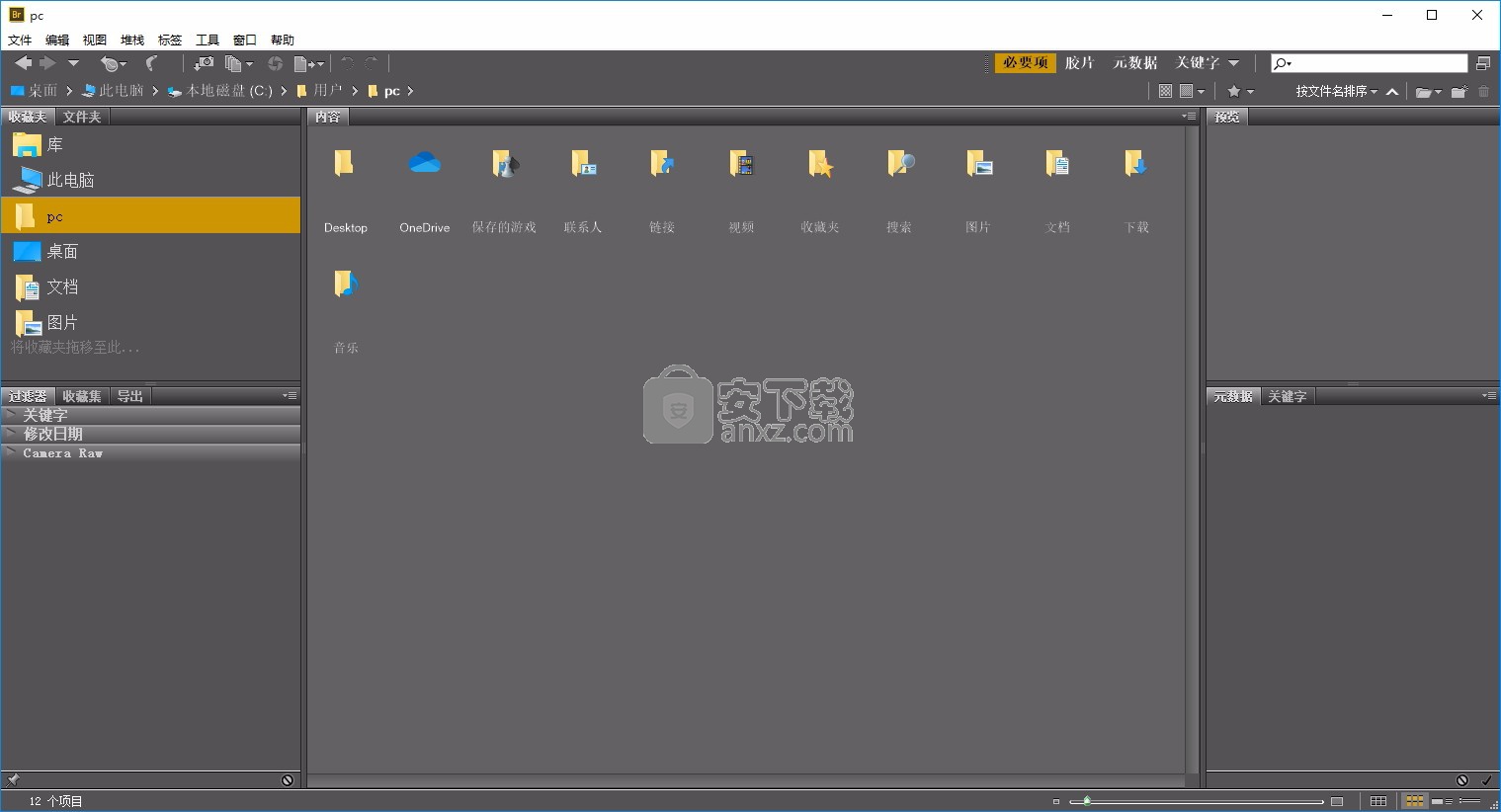Open the 工具 menu
This screenshot has height=812, width=1501.
(x=208, y=41)
